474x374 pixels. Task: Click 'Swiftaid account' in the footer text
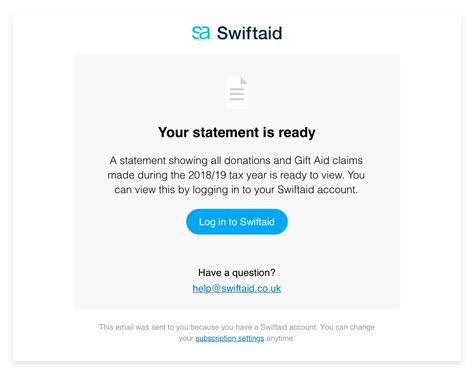289,327
